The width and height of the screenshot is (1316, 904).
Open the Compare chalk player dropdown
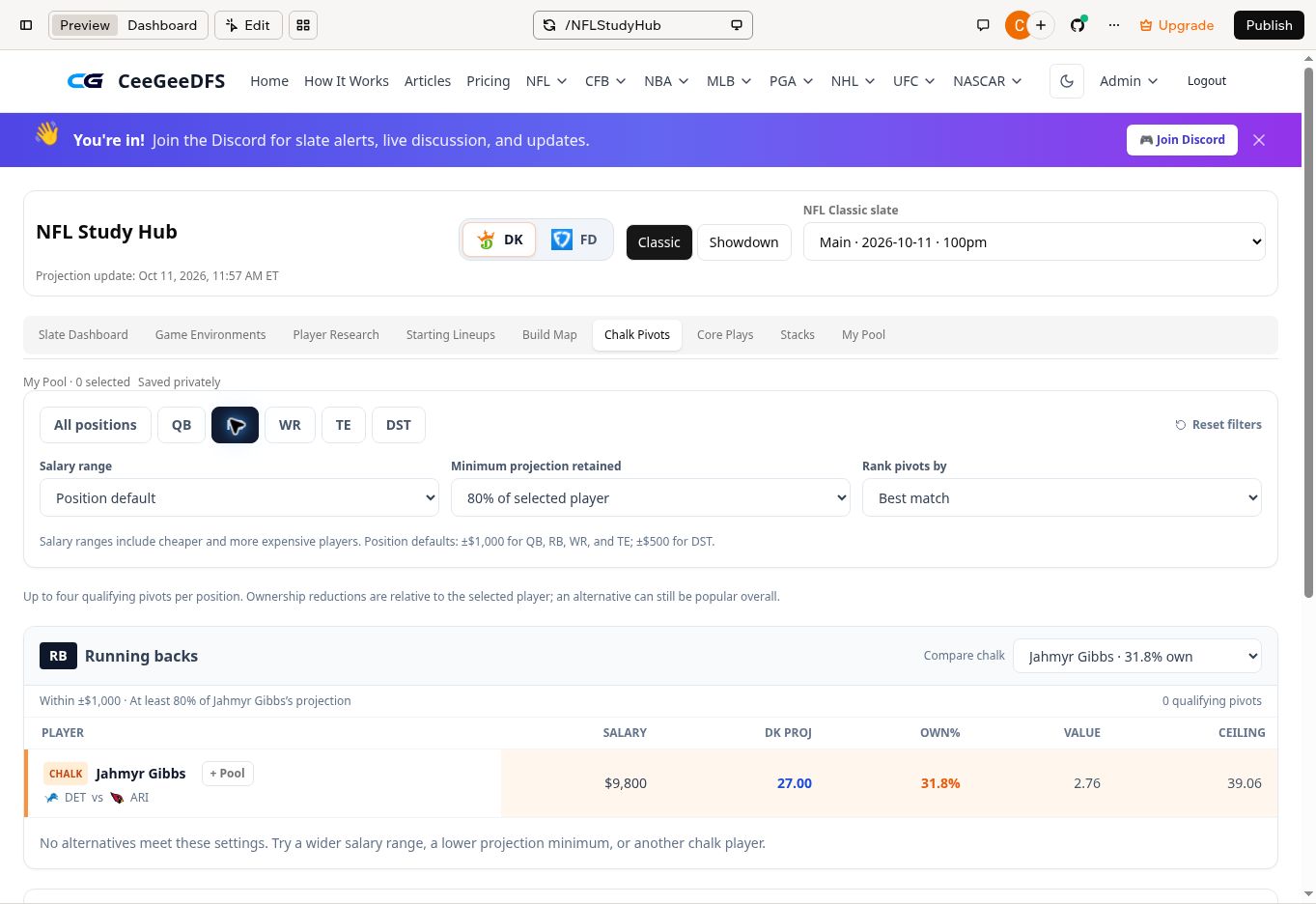pos(1137,656)
